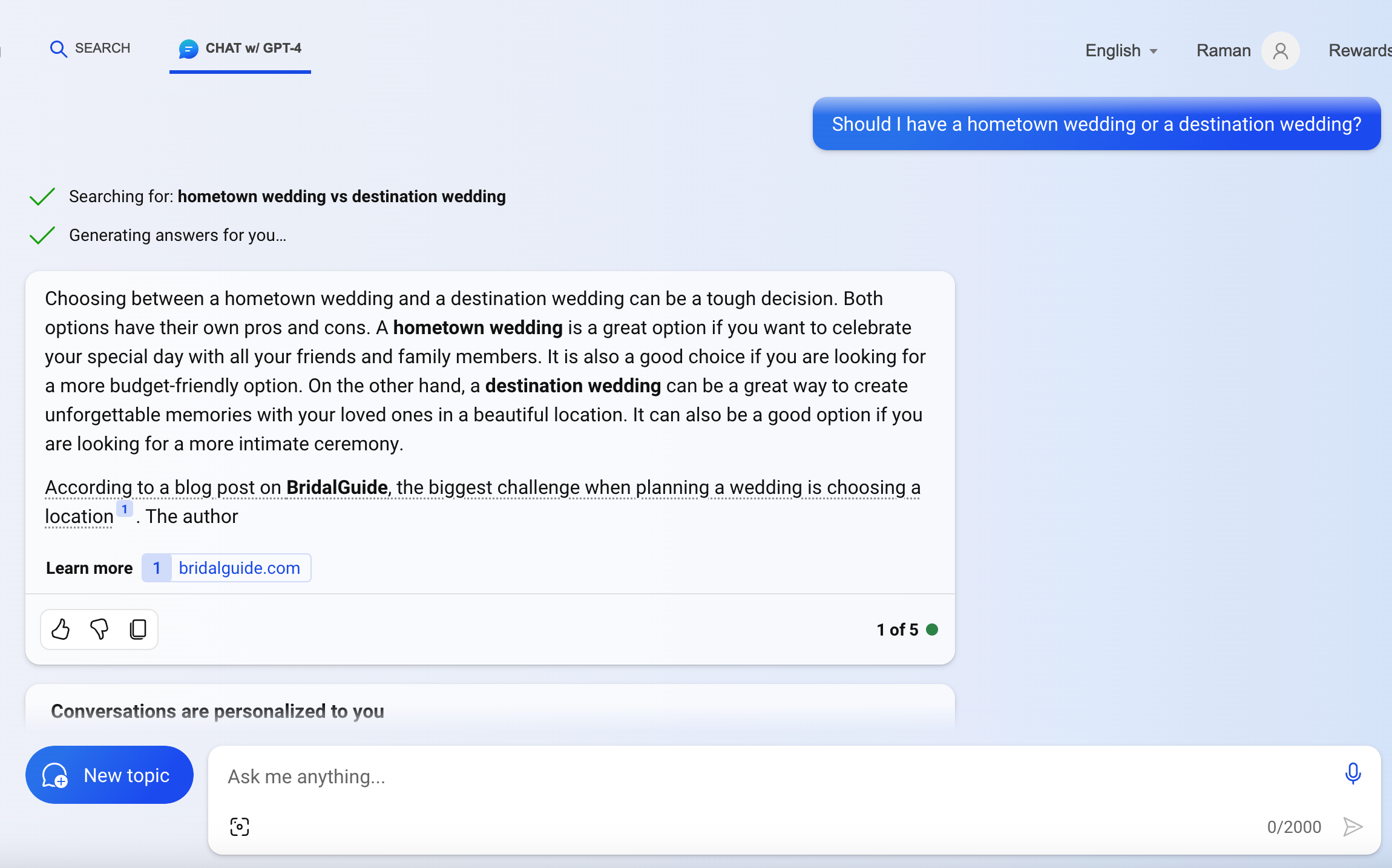The height and width of the screenshot is (868, 1392).
Task: Click the thumbs down dislike icon
Action: tap(99, 630)
